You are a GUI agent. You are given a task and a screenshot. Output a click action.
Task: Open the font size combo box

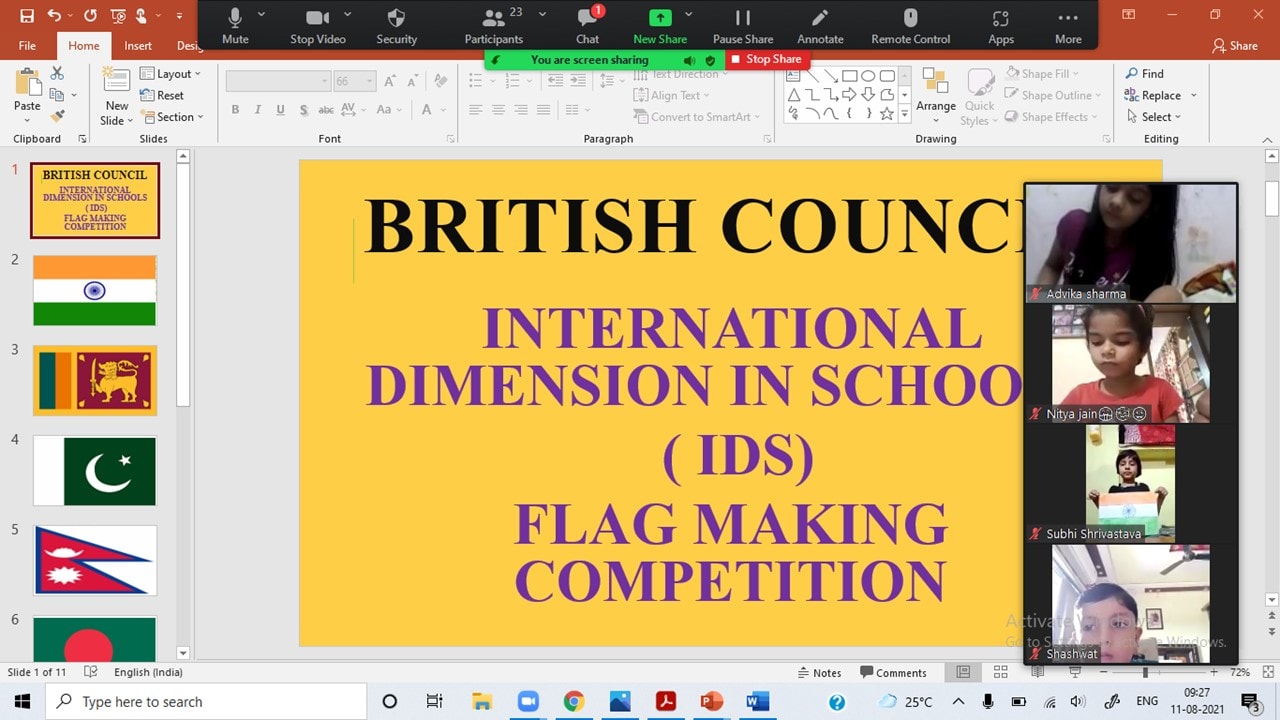coord(355,81)
